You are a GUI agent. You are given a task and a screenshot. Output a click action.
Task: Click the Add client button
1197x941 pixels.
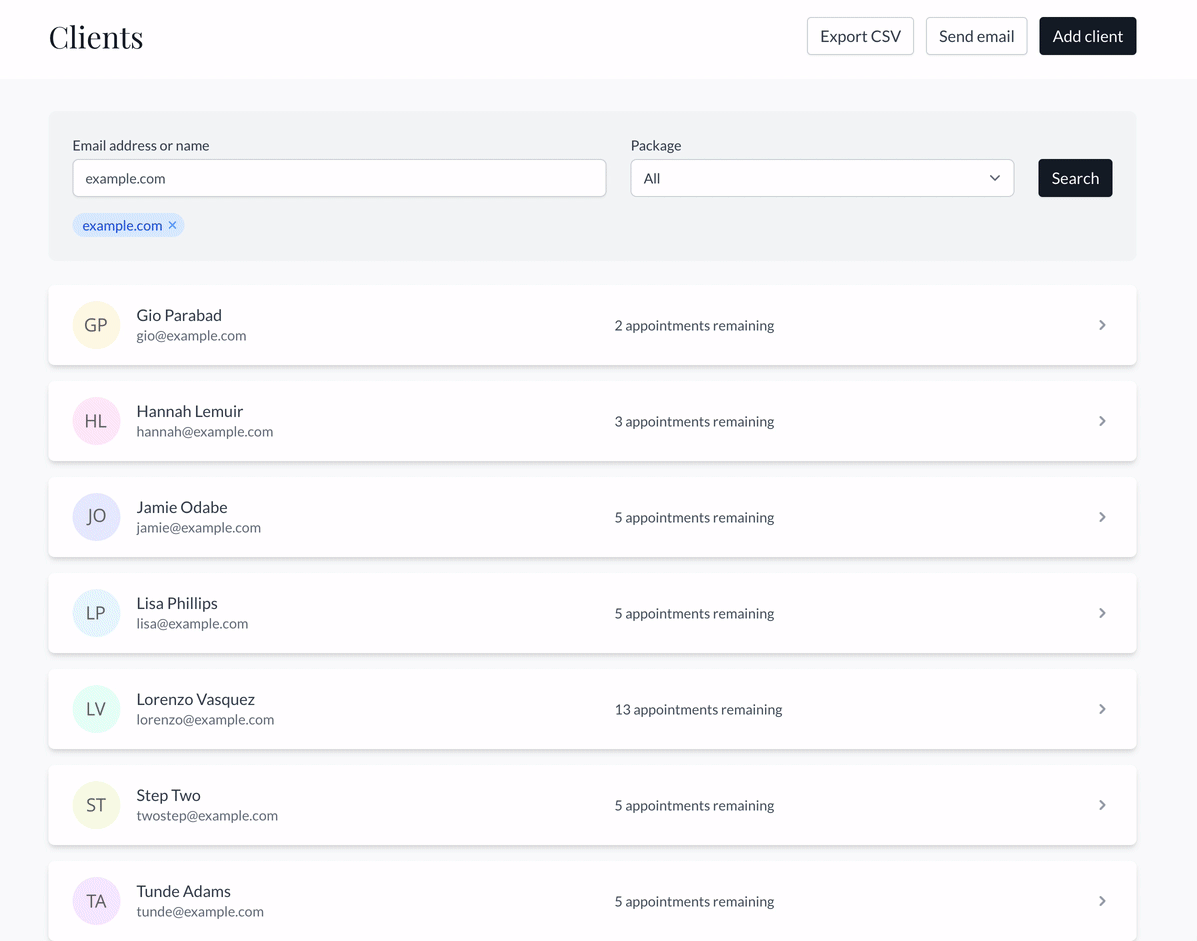[1087, 36]
